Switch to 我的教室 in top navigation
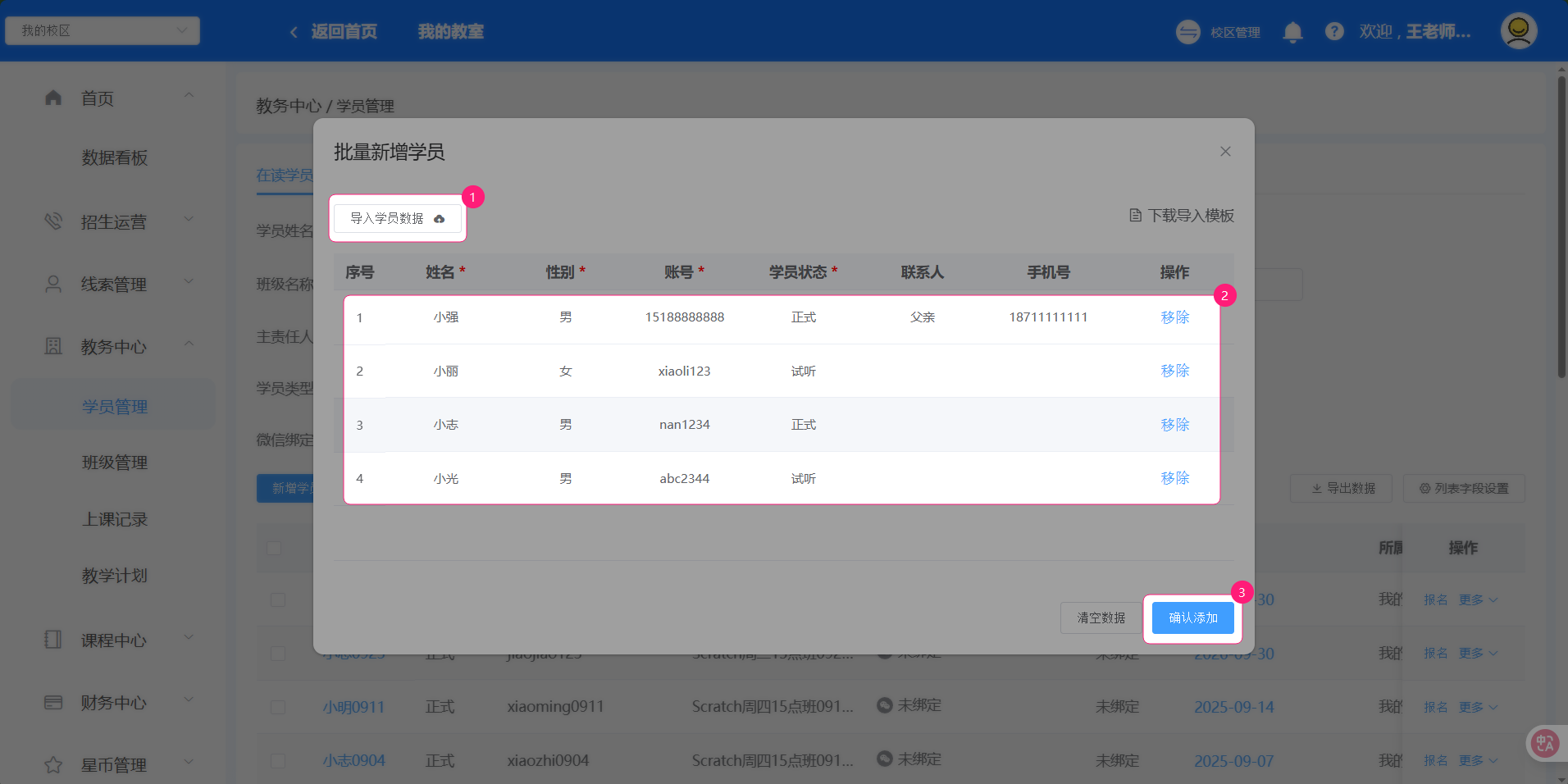 (x=450, y=32)
